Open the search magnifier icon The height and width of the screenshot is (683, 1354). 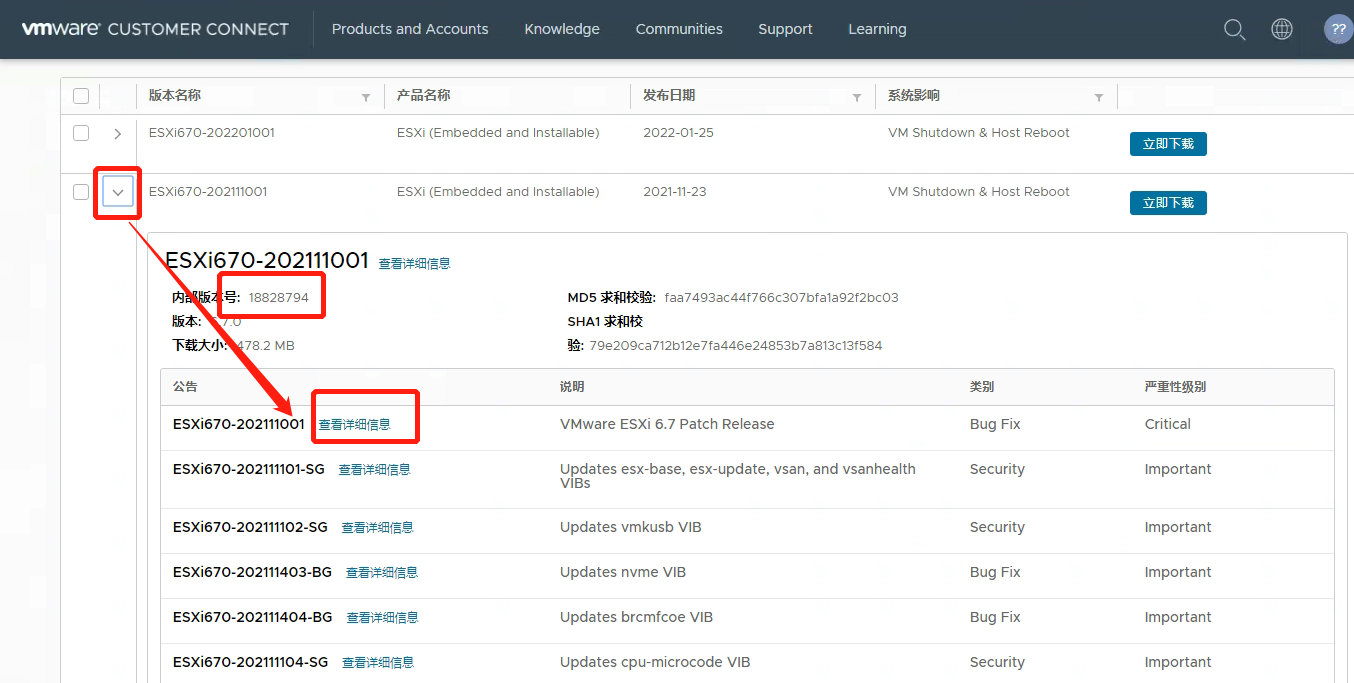point(1234,29)
